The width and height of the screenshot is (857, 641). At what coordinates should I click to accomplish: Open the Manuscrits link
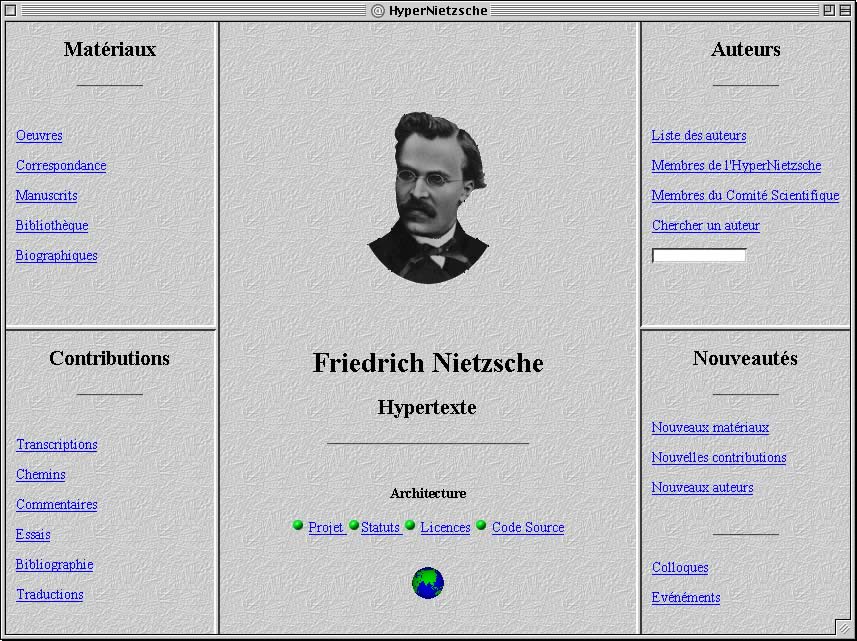pos(46,196)
